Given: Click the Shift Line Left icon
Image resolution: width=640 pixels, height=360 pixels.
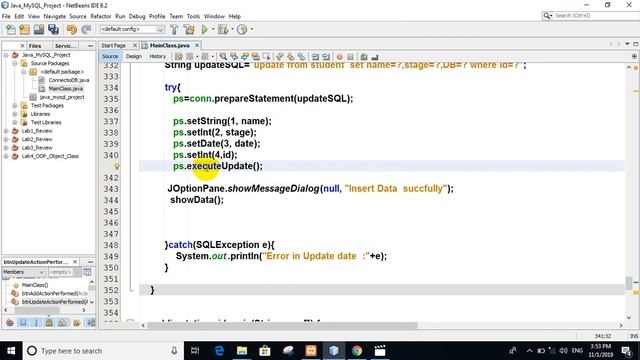Looking at the screenshot, I should (x=315, y=56).
